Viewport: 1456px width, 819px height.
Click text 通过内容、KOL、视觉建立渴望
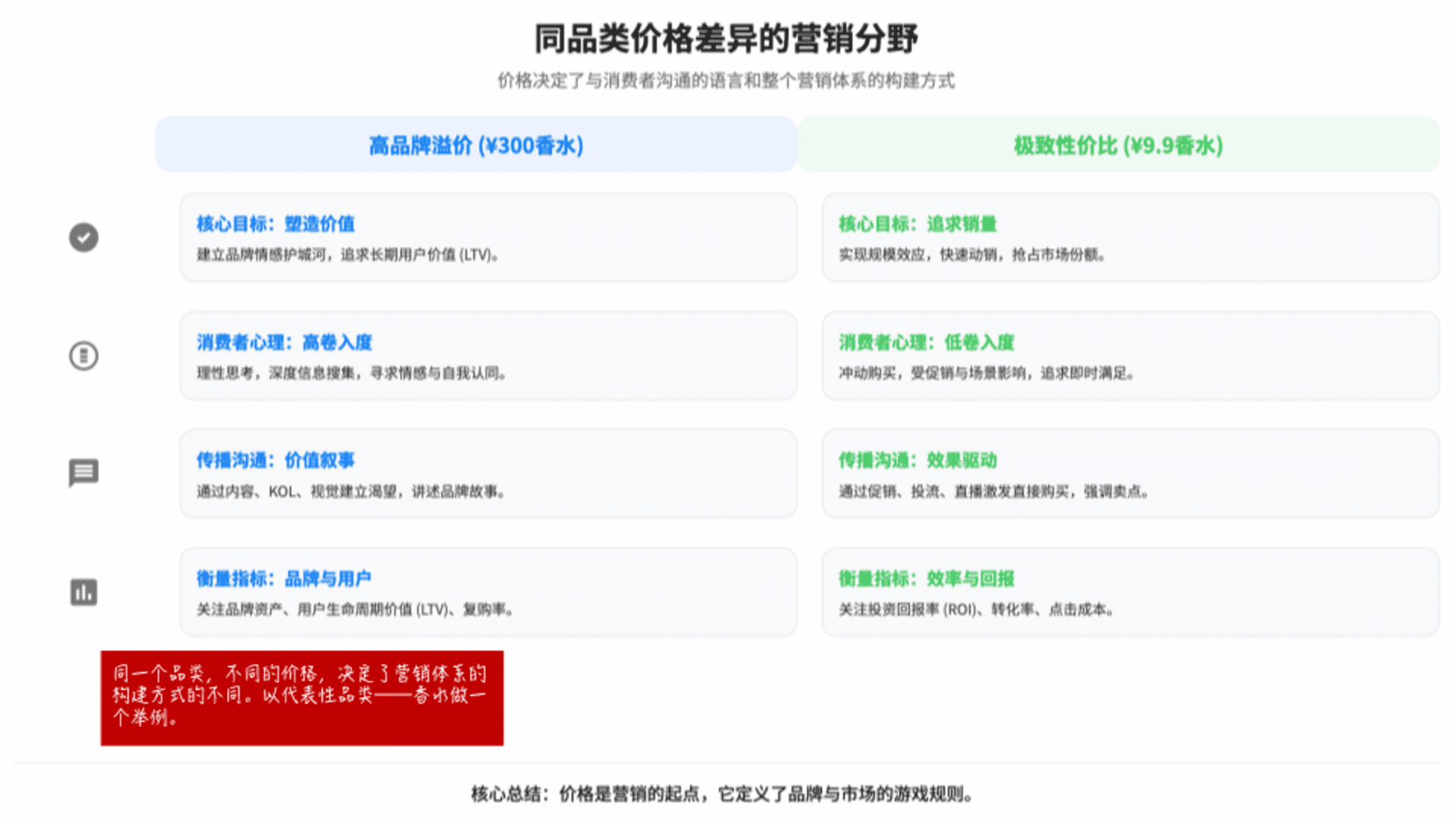[297, 491]
